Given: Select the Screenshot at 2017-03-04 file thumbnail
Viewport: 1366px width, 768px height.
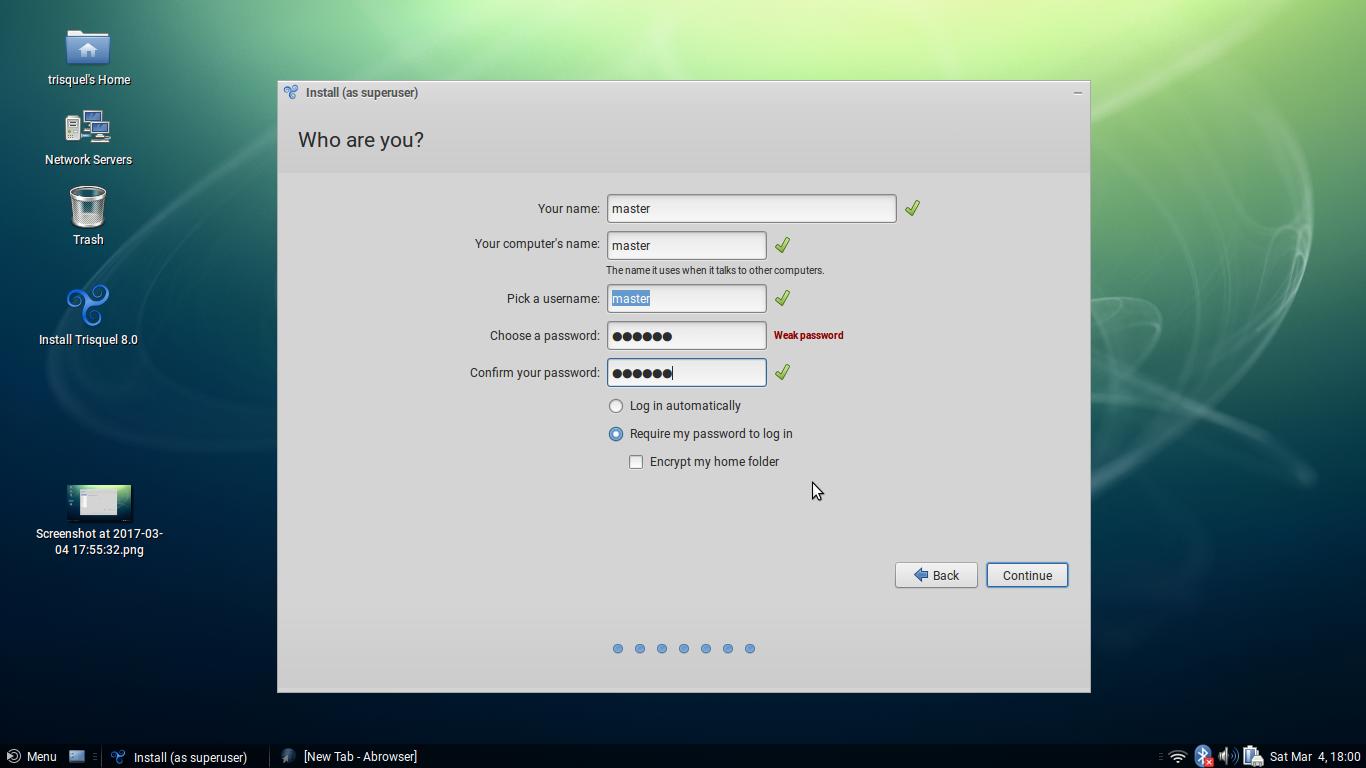Looking at the screenshot, I should [99, 503].
